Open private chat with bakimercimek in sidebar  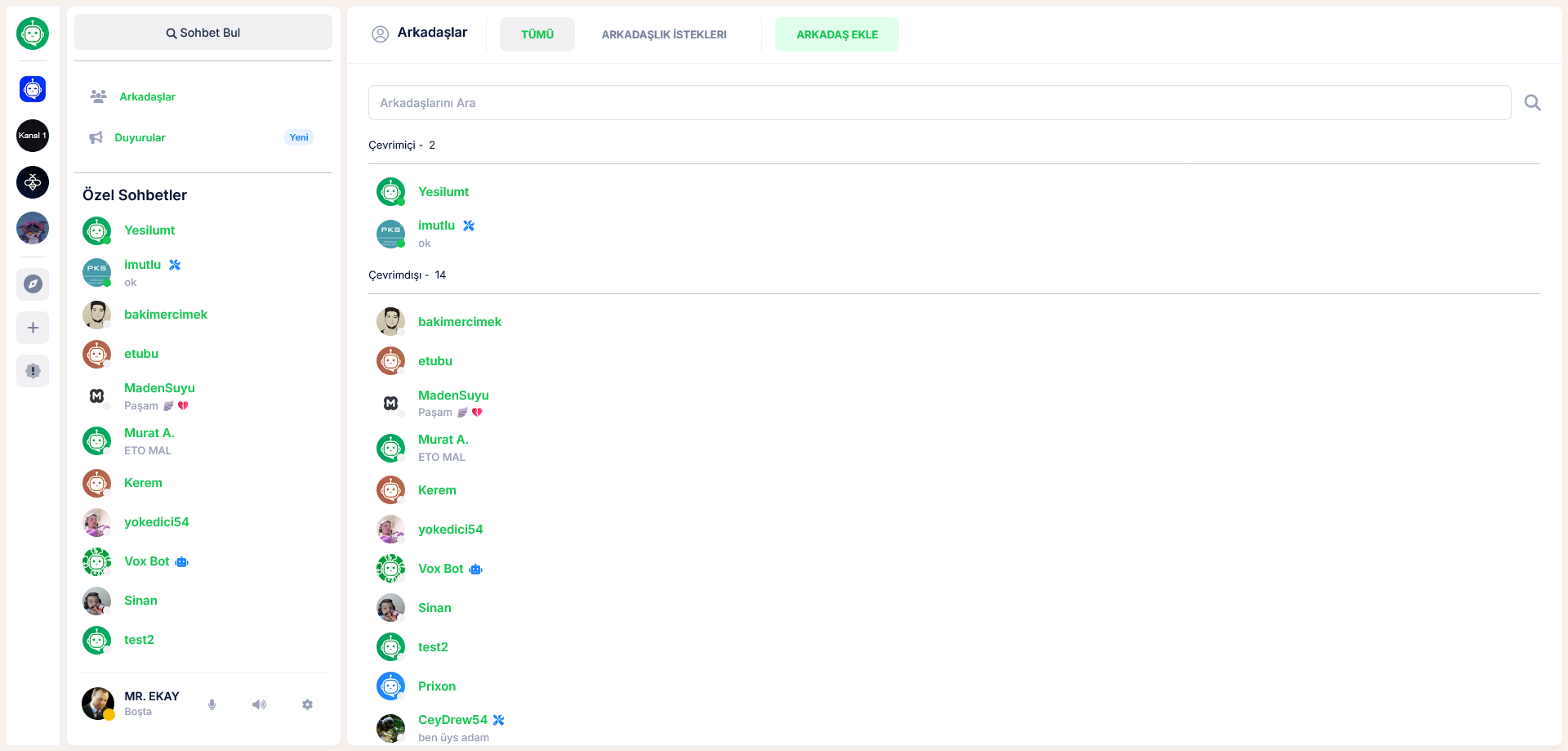165,315
